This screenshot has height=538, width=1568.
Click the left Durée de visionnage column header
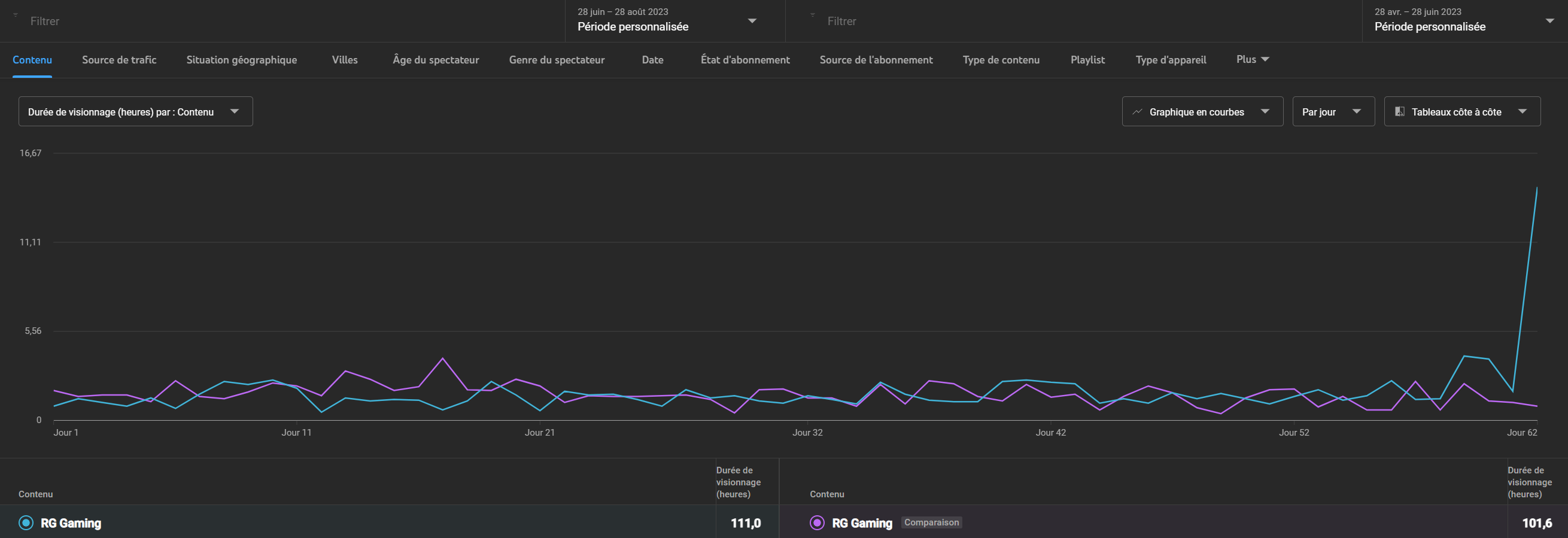tap(739, 482)
